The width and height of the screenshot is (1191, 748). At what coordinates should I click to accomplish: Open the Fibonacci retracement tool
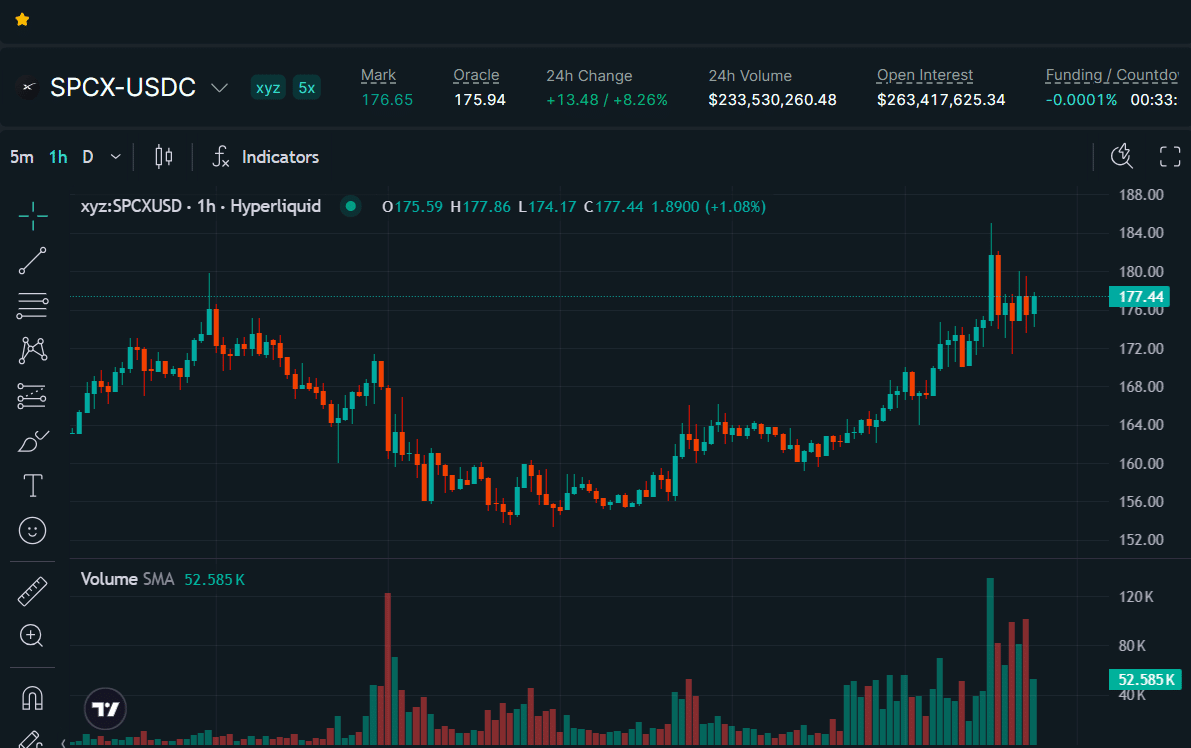[x=33, y=305]
